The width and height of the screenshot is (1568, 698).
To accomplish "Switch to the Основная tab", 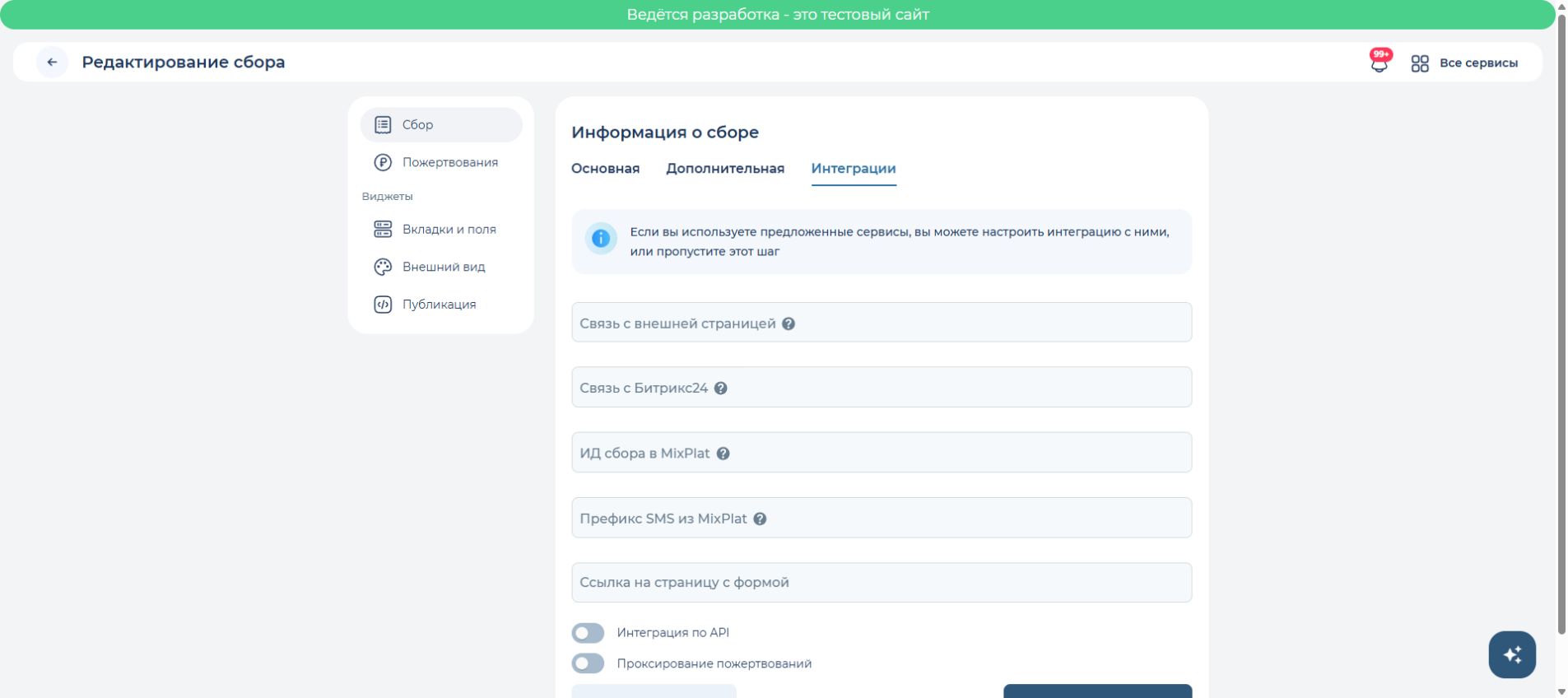I will tap(605, 169).
